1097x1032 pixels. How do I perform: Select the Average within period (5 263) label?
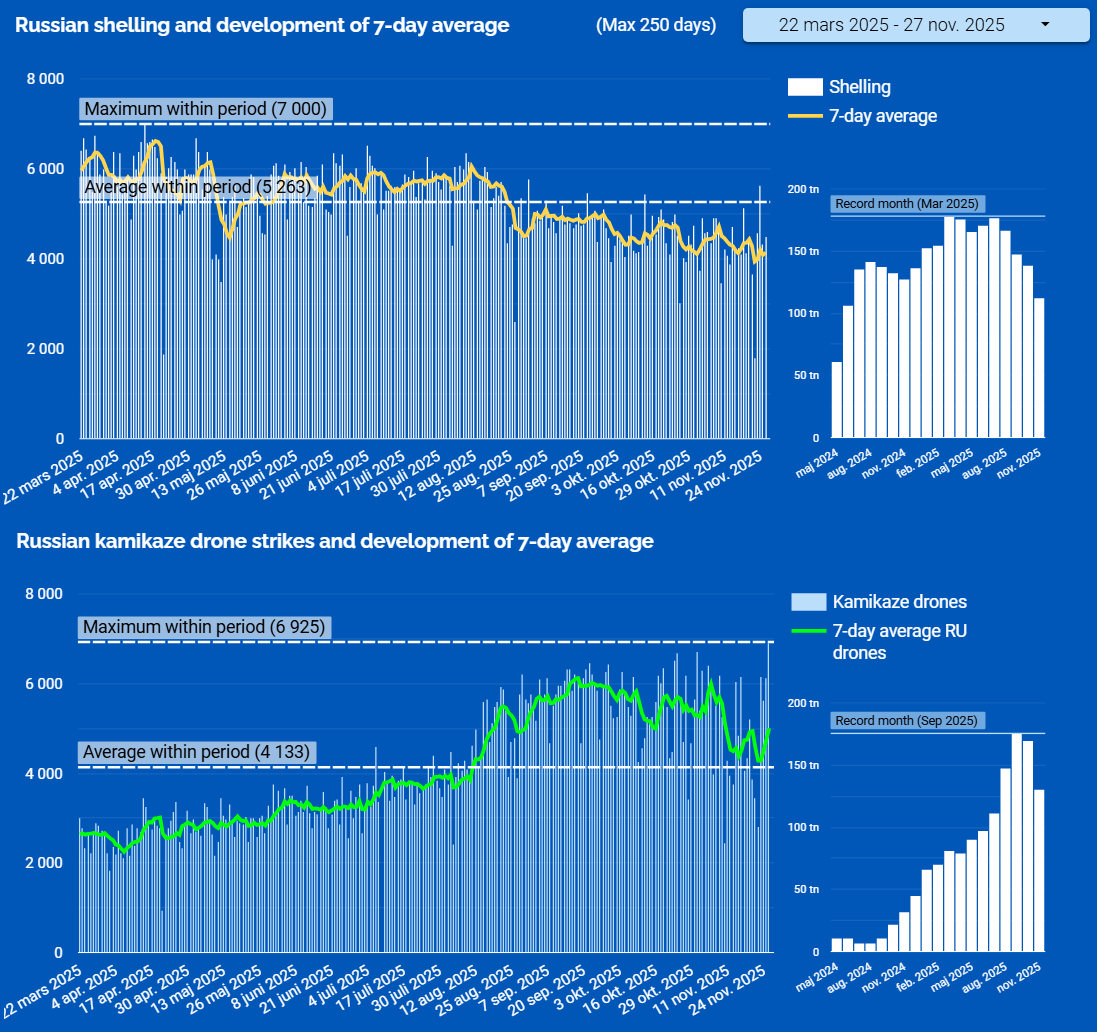coord(198,187)
